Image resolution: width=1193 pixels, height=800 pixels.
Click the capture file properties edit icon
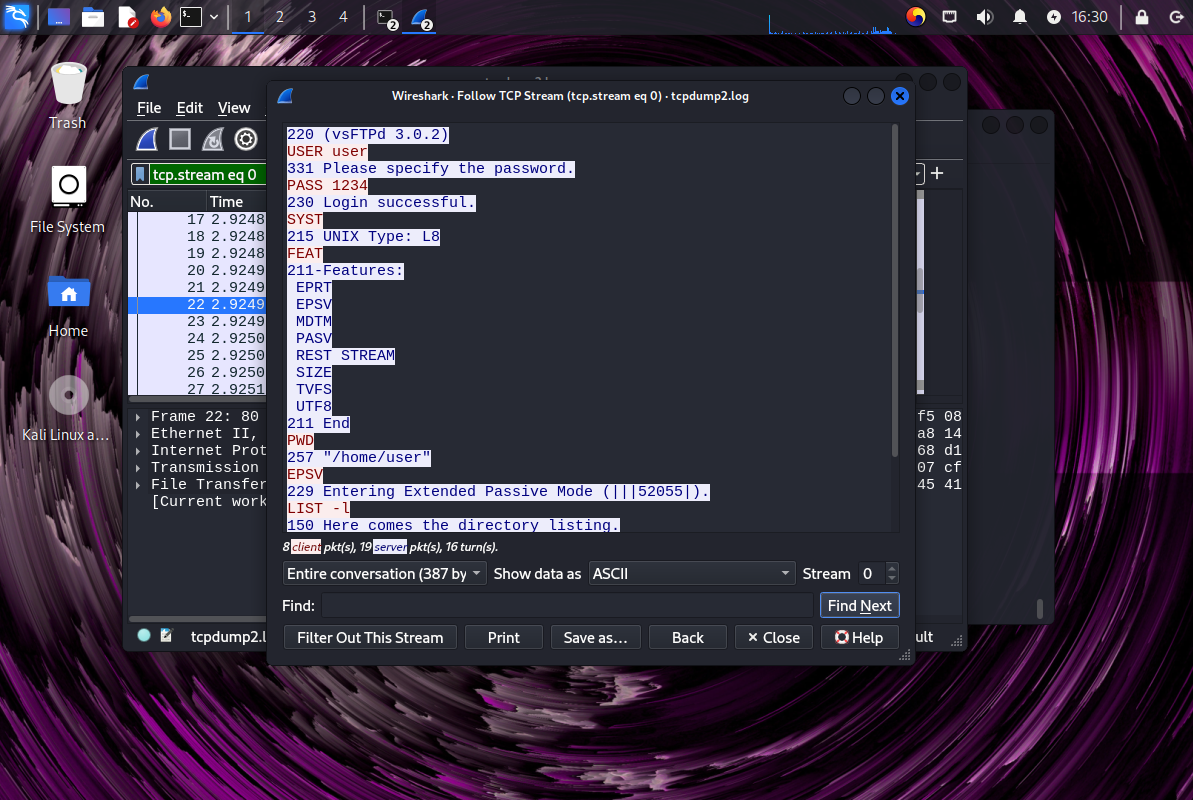[x=166, y=636]
